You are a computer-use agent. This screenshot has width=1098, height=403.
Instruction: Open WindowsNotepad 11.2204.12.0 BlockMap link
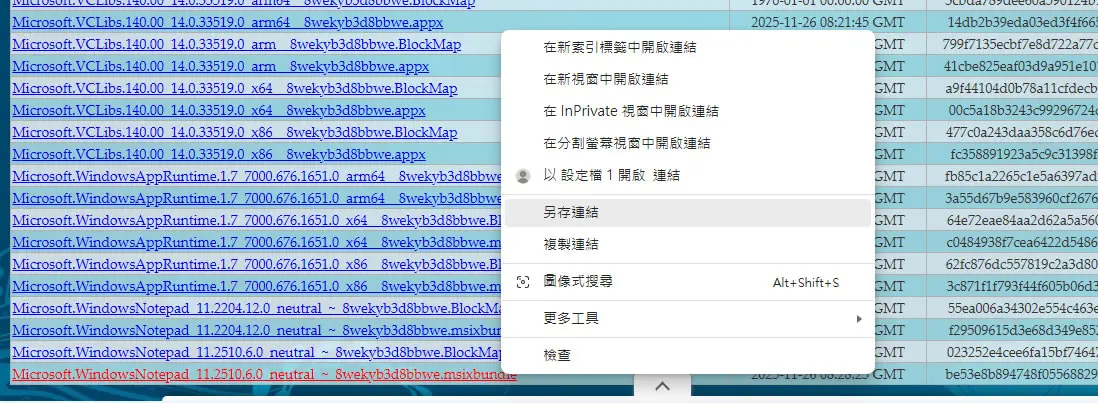click(257, 307)
